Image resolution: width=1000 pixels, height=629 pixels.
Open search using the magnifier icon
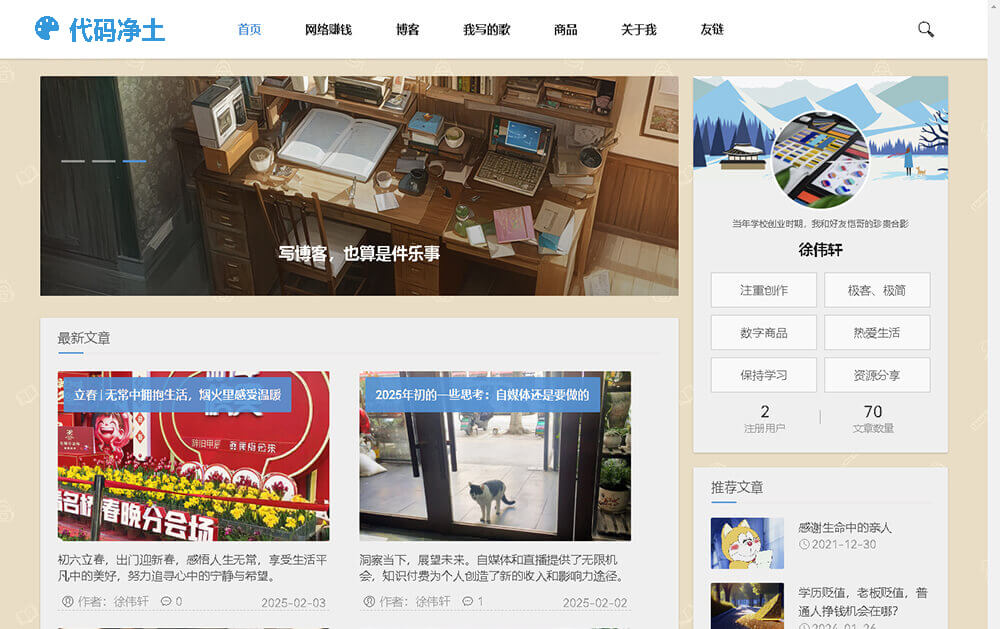click(924, 30)
